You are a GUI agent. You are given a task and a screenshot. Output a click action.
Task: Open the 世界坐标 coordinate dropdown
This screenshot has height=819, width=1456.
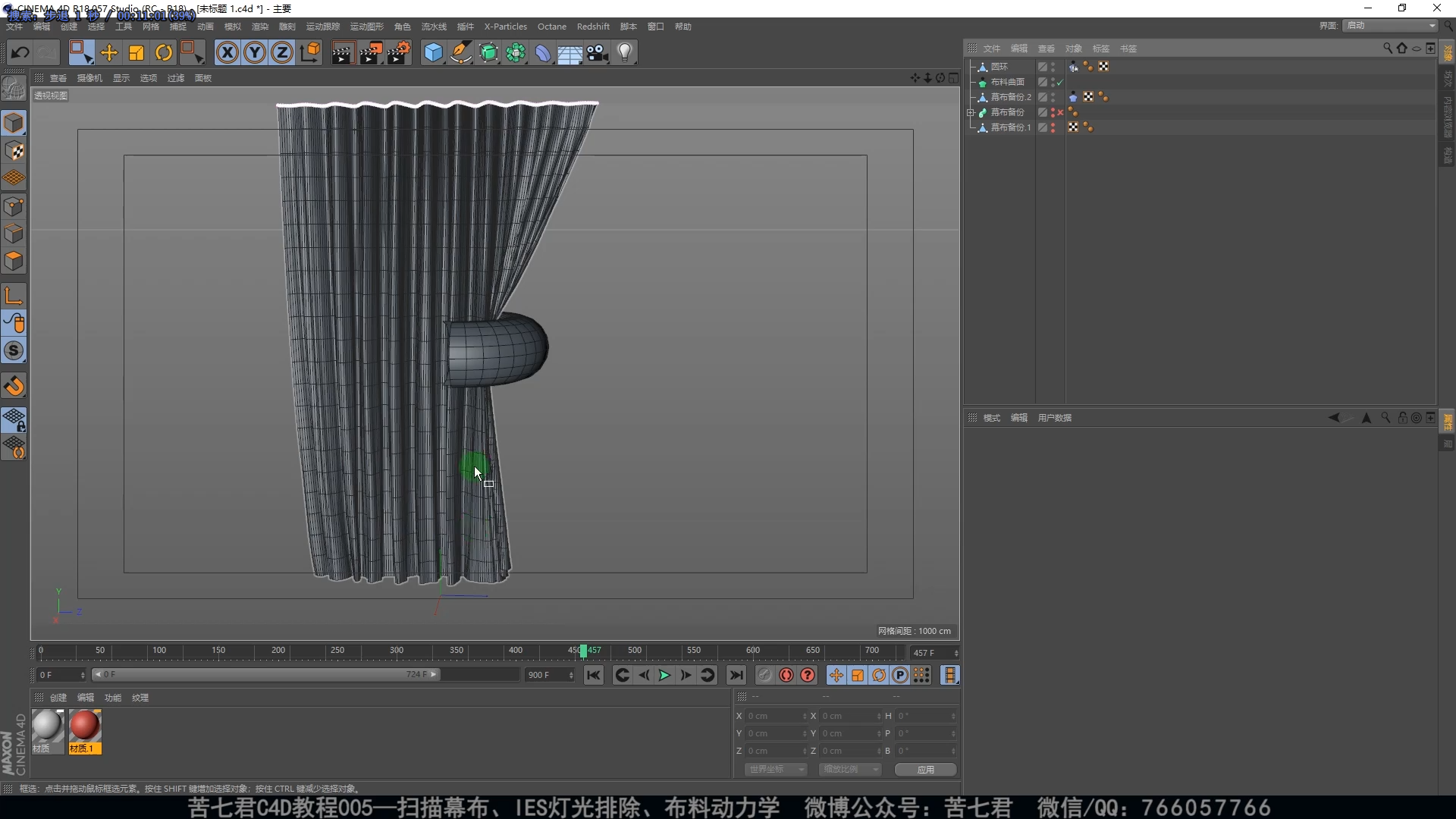click(776, 769)
